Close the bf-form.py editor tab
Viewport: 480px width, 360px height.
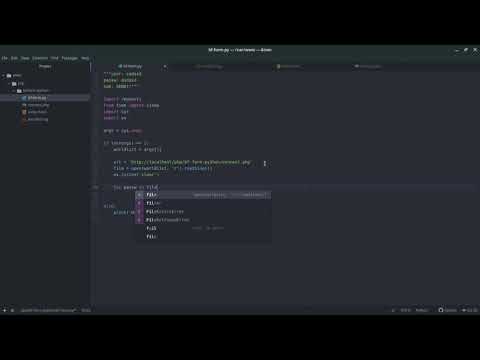(165, 67)
